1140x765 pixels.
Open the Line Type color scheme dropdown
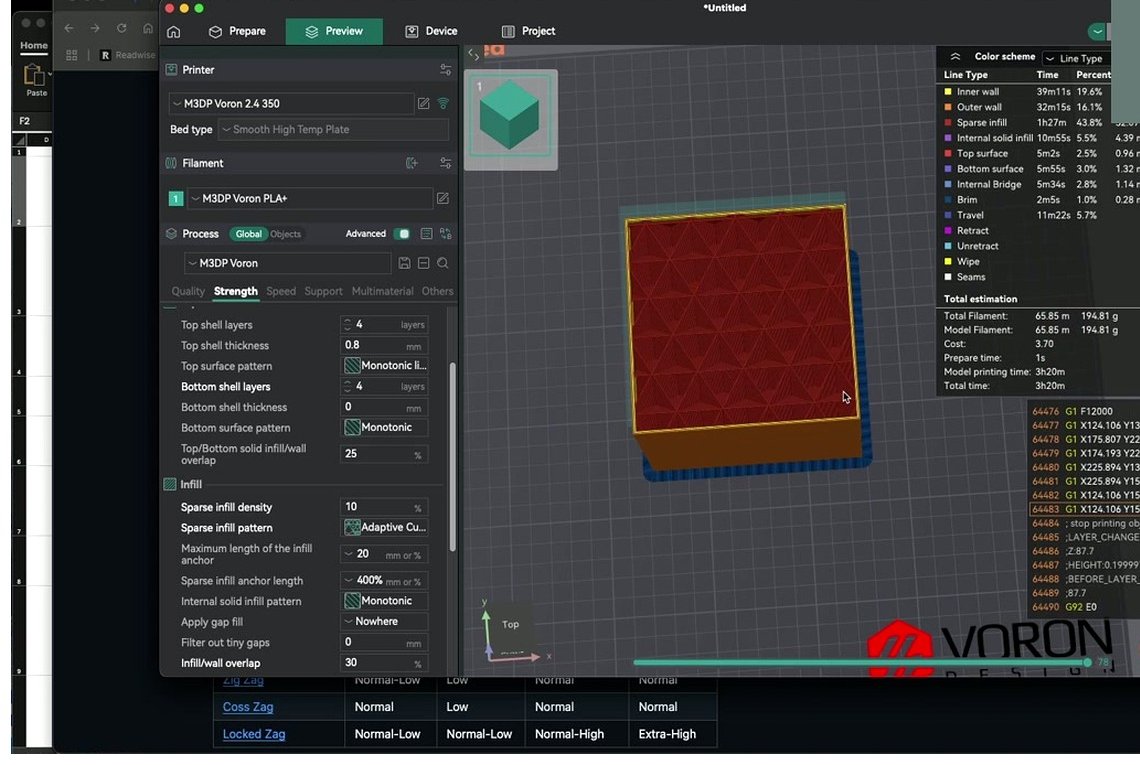click(x=1078, y=58)
